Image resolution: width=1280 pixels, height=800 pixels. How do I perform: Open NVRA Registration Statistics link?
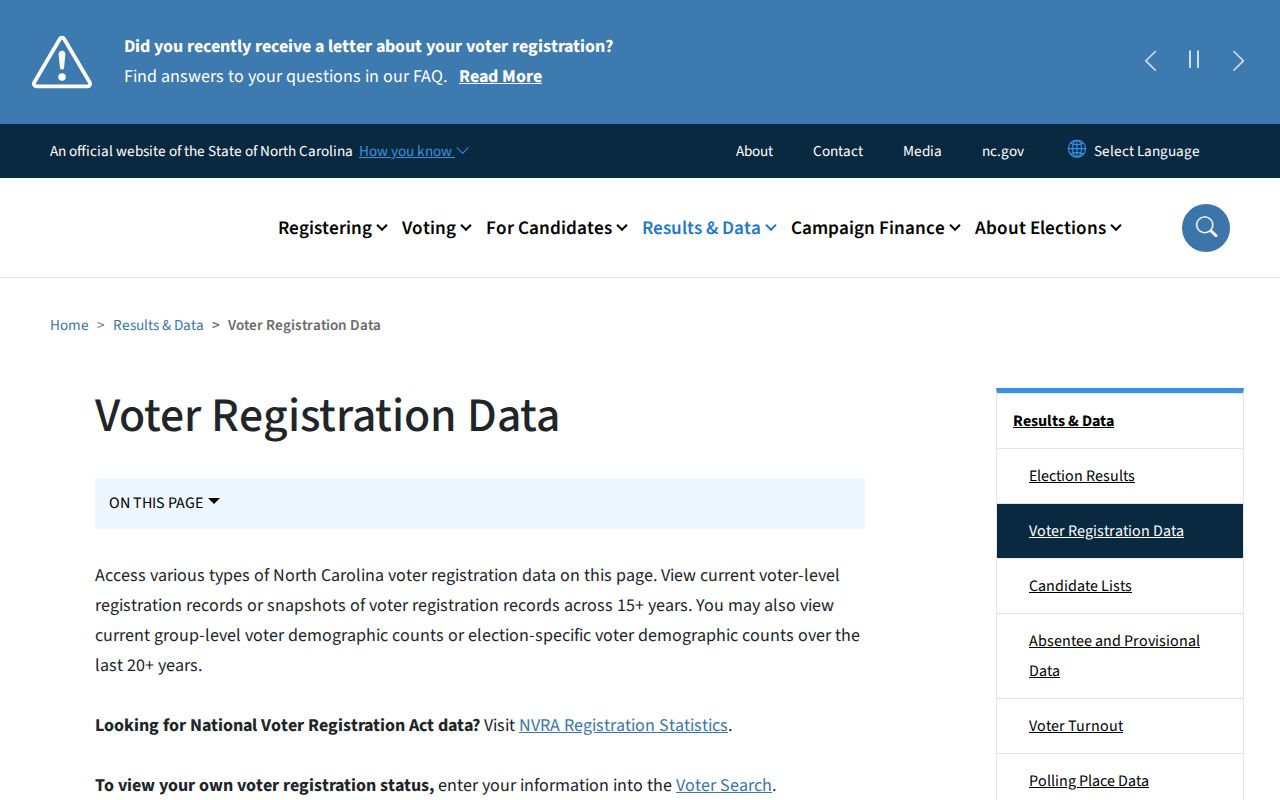tap(623, 725)
